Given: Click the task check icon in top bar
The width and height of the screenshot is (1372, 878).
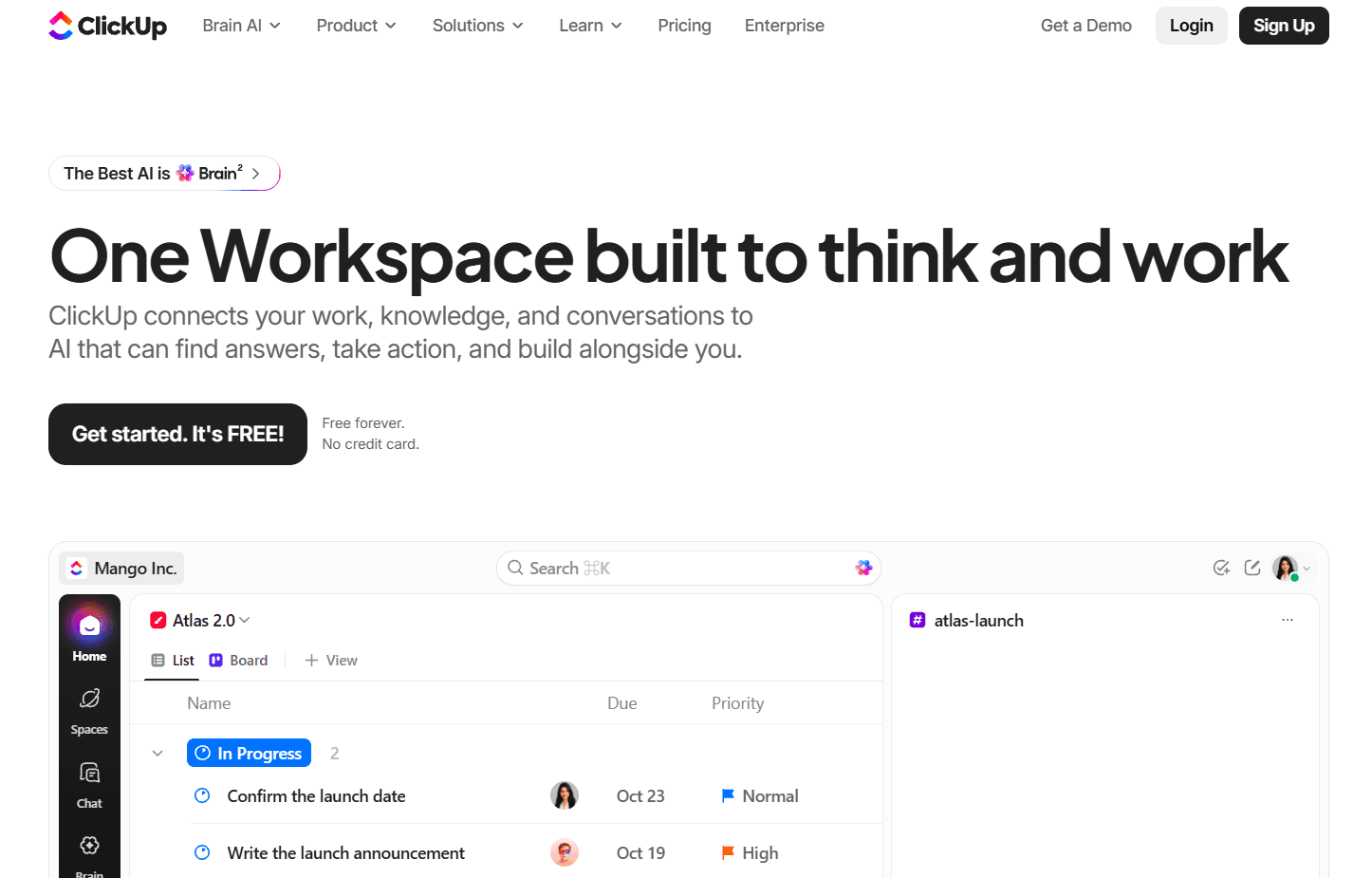Looking at the screenshot, I should (1221, 568).
